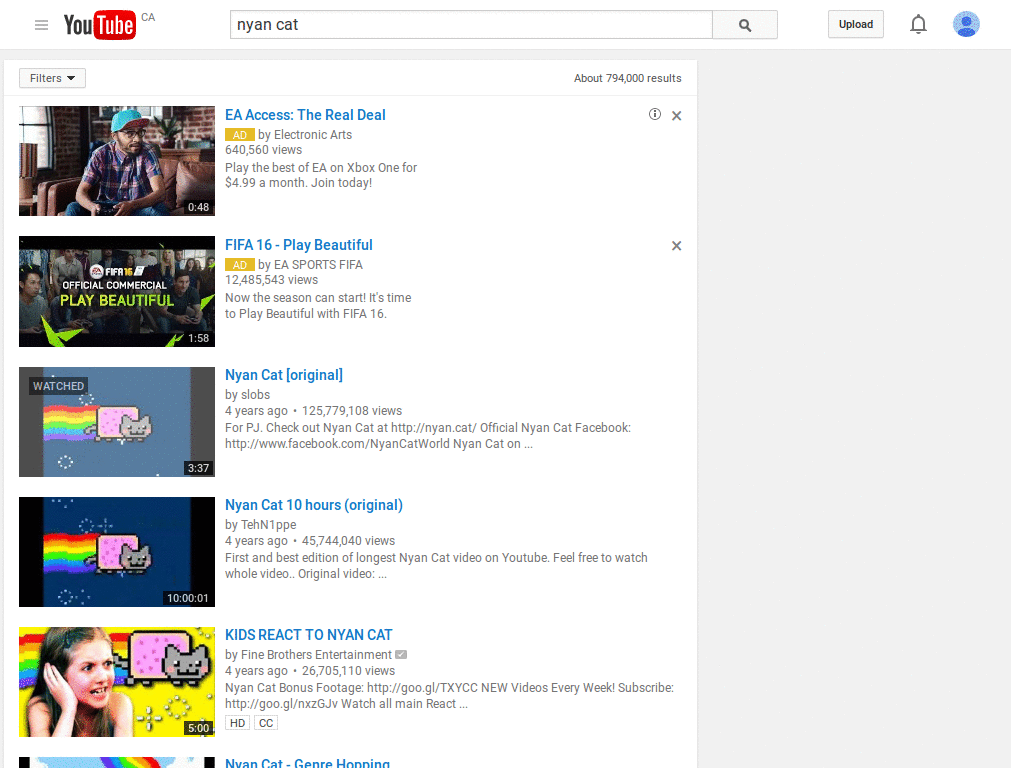
Task: Click the watched Nyan Cat original thumbnail
Action: click(x=117, y=422)
